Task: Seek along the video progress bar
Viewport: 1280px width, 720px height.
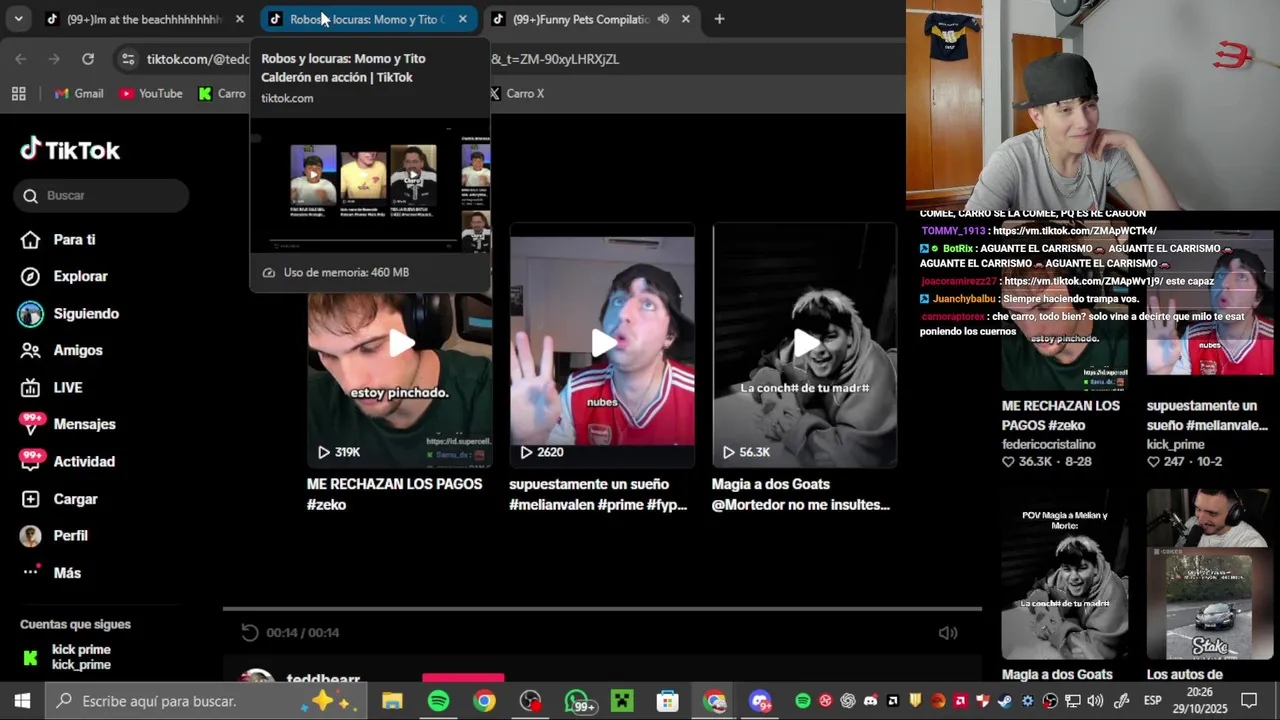Action: (602, 608)
